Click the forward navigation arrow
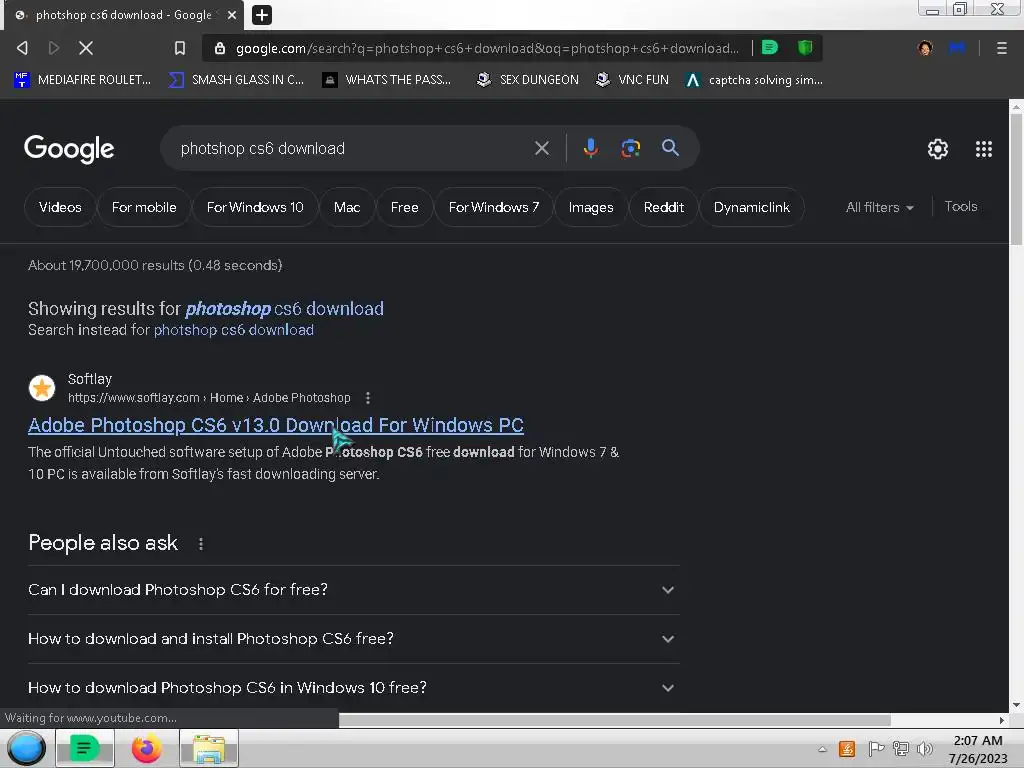 tap(54, 48)
